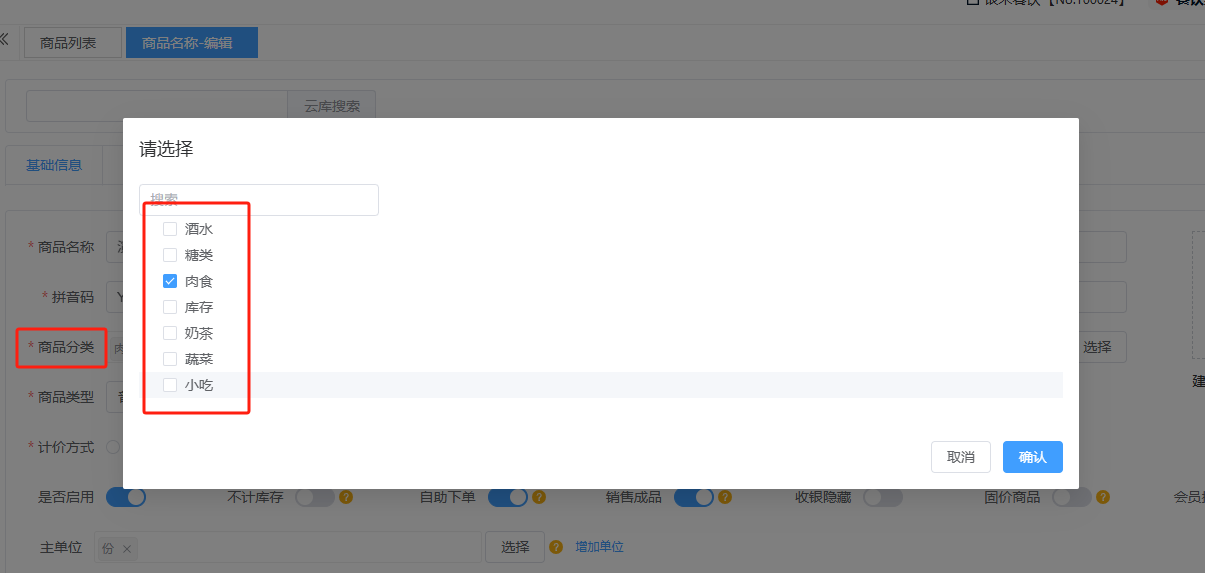
Task: Disable the 是否启用 switch
Action: point(126,497)
